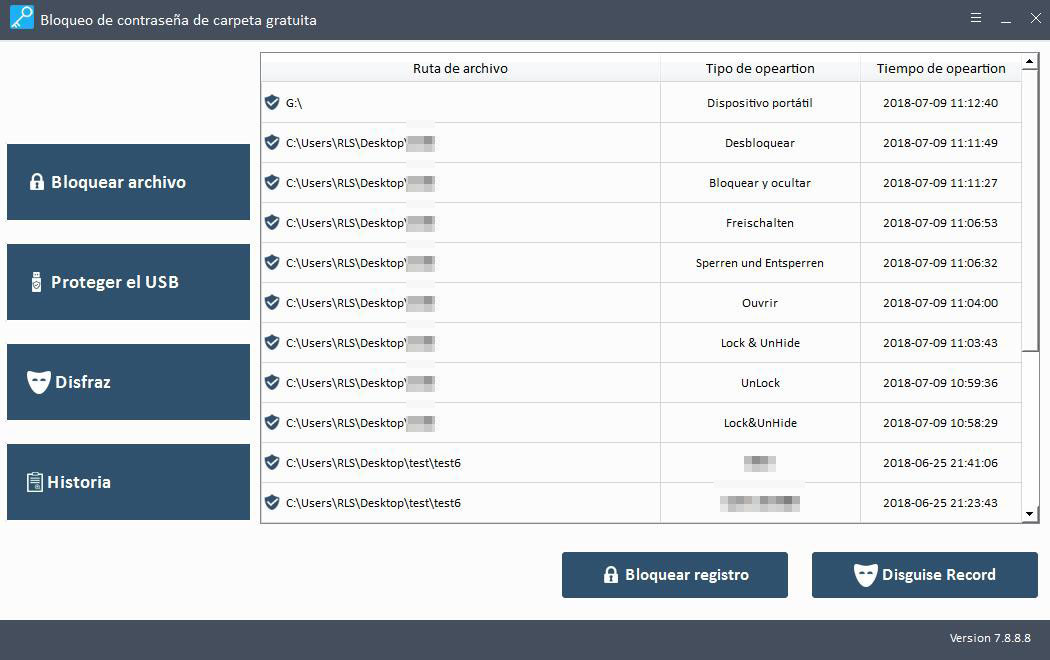Open the hamburger menu in title bar
The image size is (1050, 660).
[975, 18]
